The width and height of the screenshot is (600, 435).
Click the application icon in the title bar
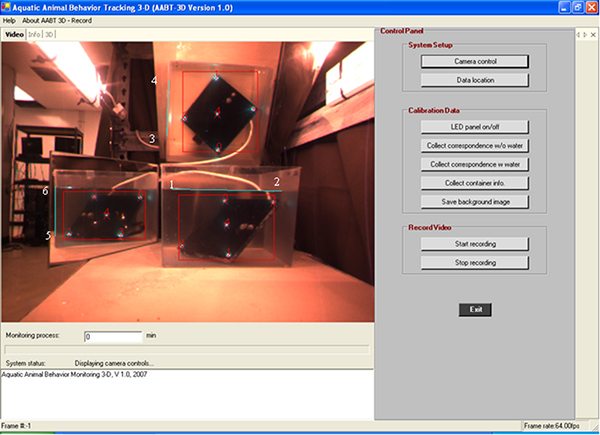(8, 7)
